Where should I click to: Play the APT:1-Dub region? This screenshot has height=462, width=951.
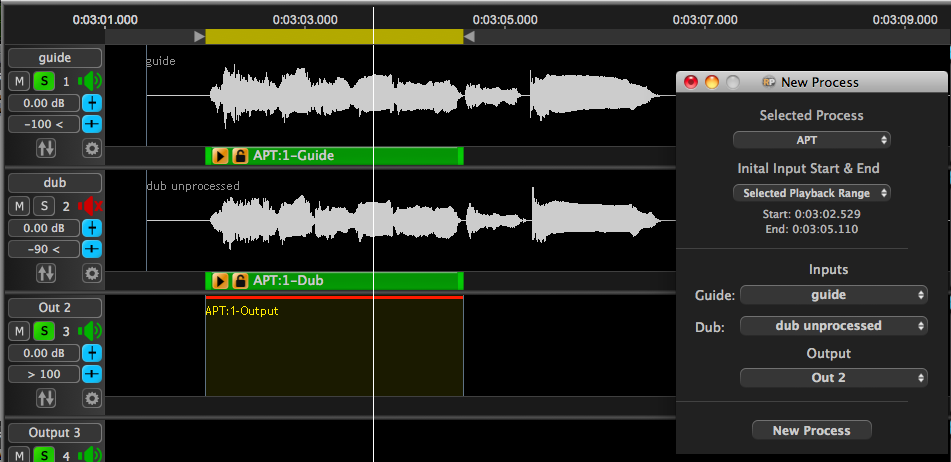tap(221, 281)
